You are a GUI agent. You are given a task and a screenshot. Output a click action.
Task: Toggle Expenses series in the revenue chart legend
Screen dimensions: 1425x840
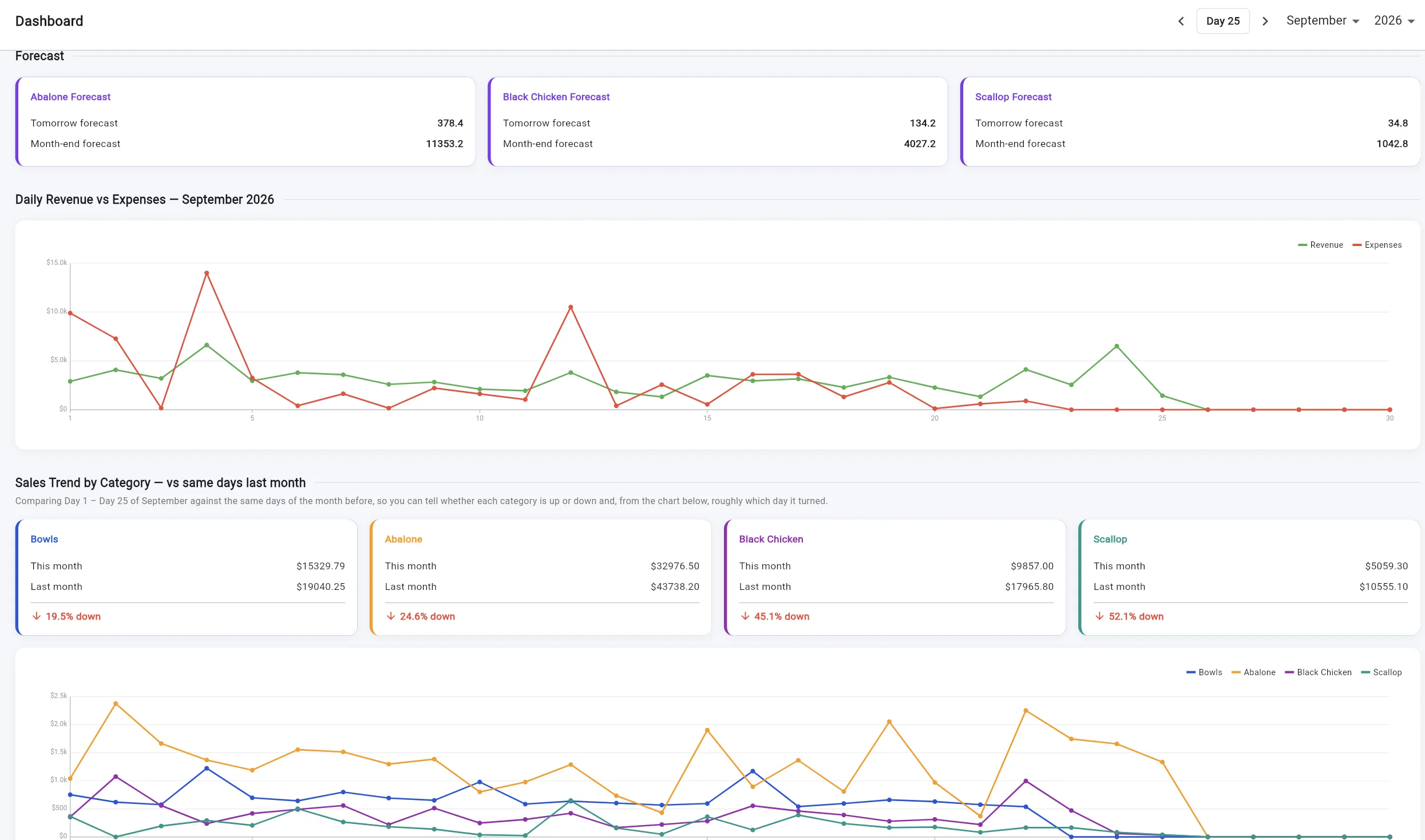tap(1377, 245)
